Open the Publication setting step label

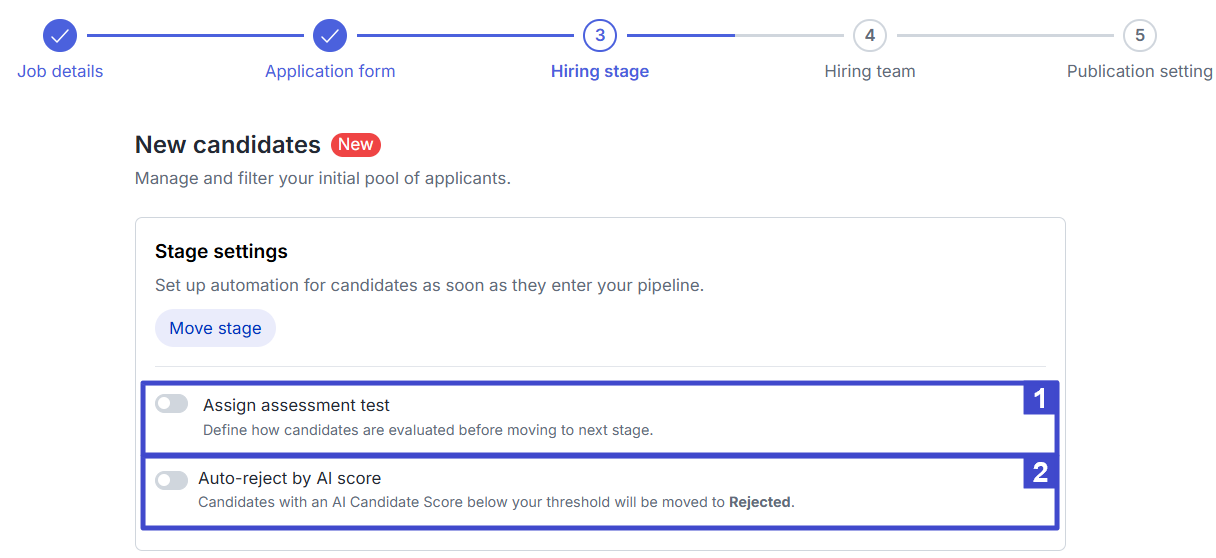pyautogui.click(x=1140, y=72)
